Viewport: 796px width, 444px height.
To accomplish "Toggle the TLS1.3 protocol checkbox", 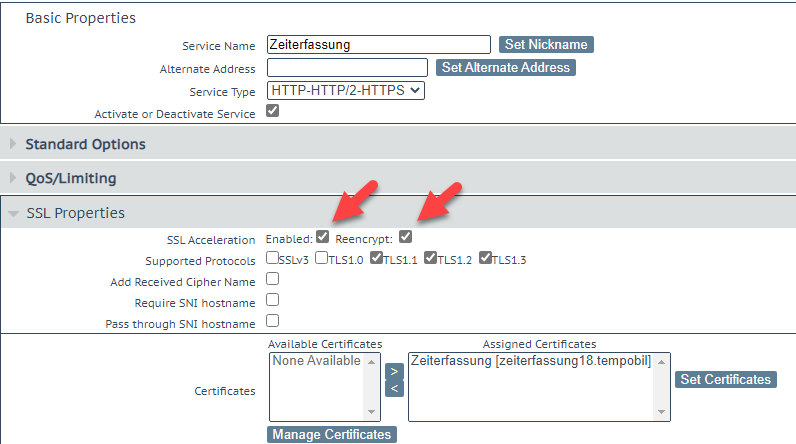I will coord(486,258).
